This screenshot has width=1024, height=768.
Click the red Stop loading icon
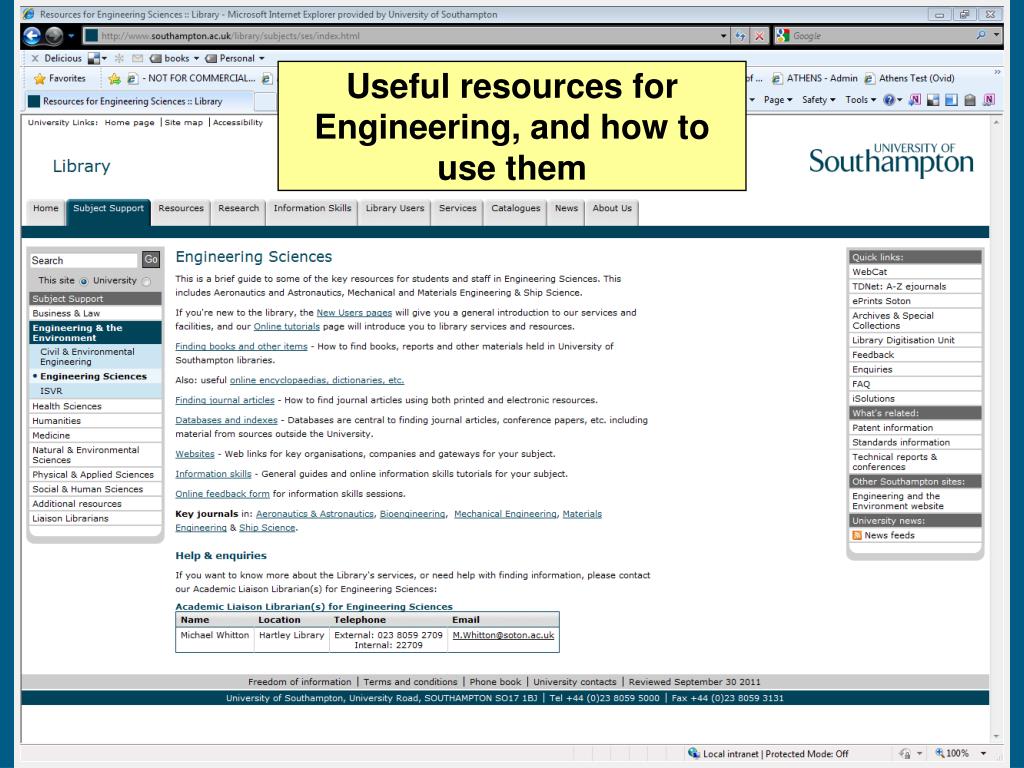[759, 36]
